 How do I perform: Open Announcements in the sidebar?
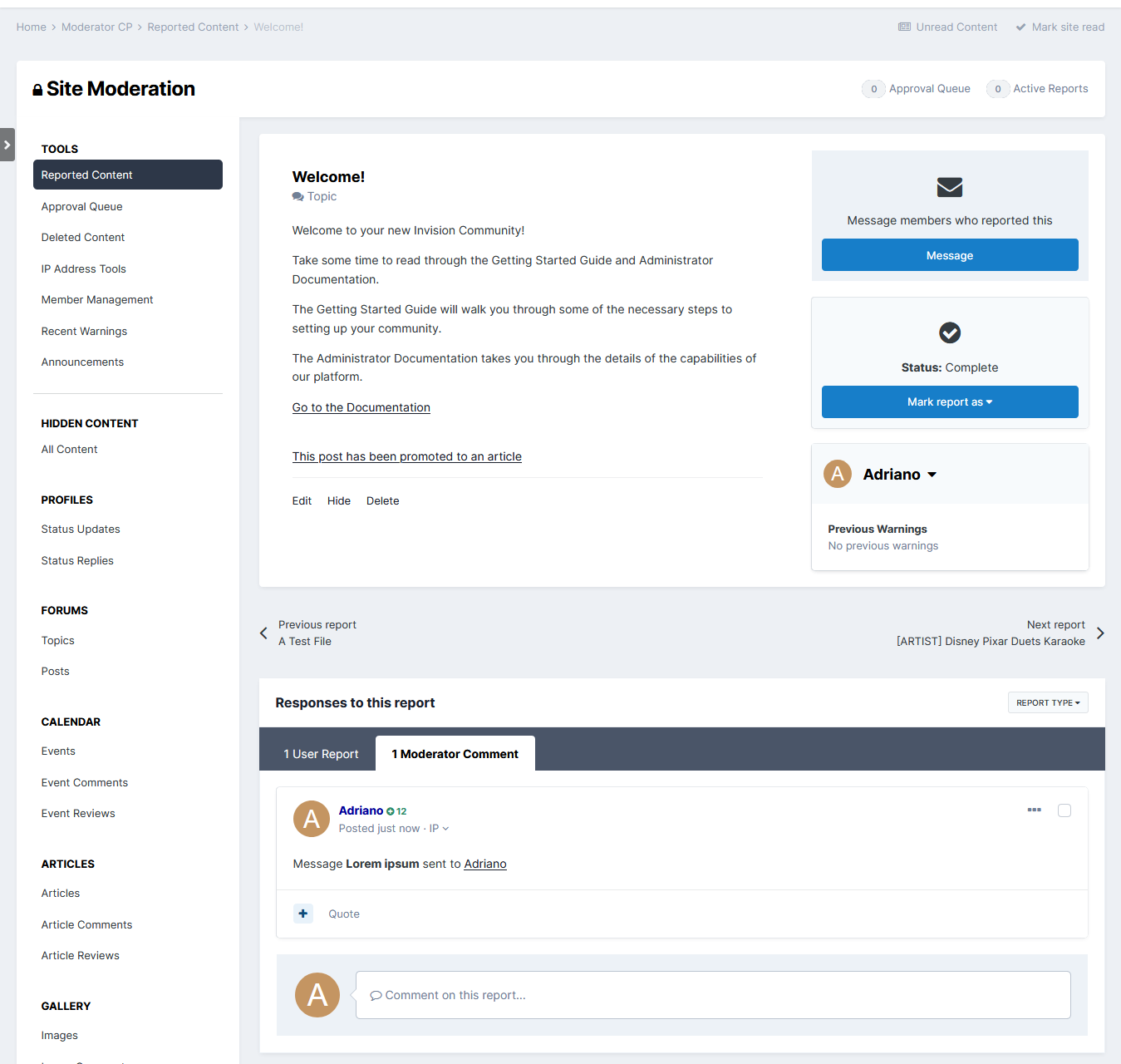pos(82,362)
